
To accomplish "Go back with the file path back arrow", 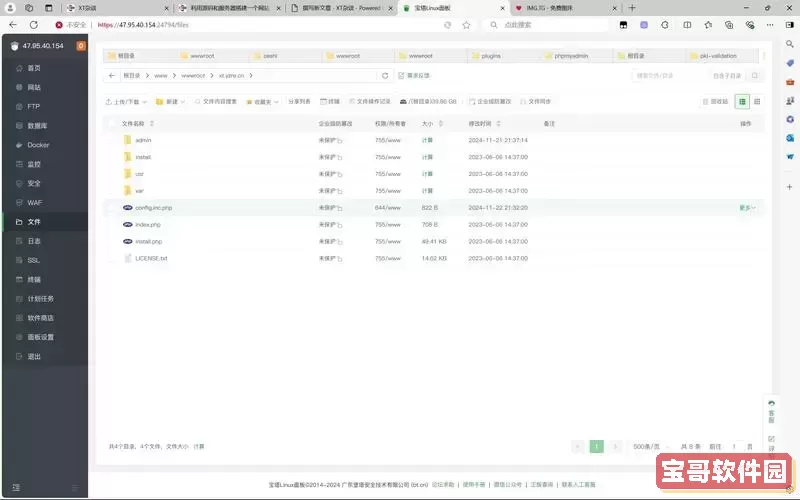I will point(112,76).
